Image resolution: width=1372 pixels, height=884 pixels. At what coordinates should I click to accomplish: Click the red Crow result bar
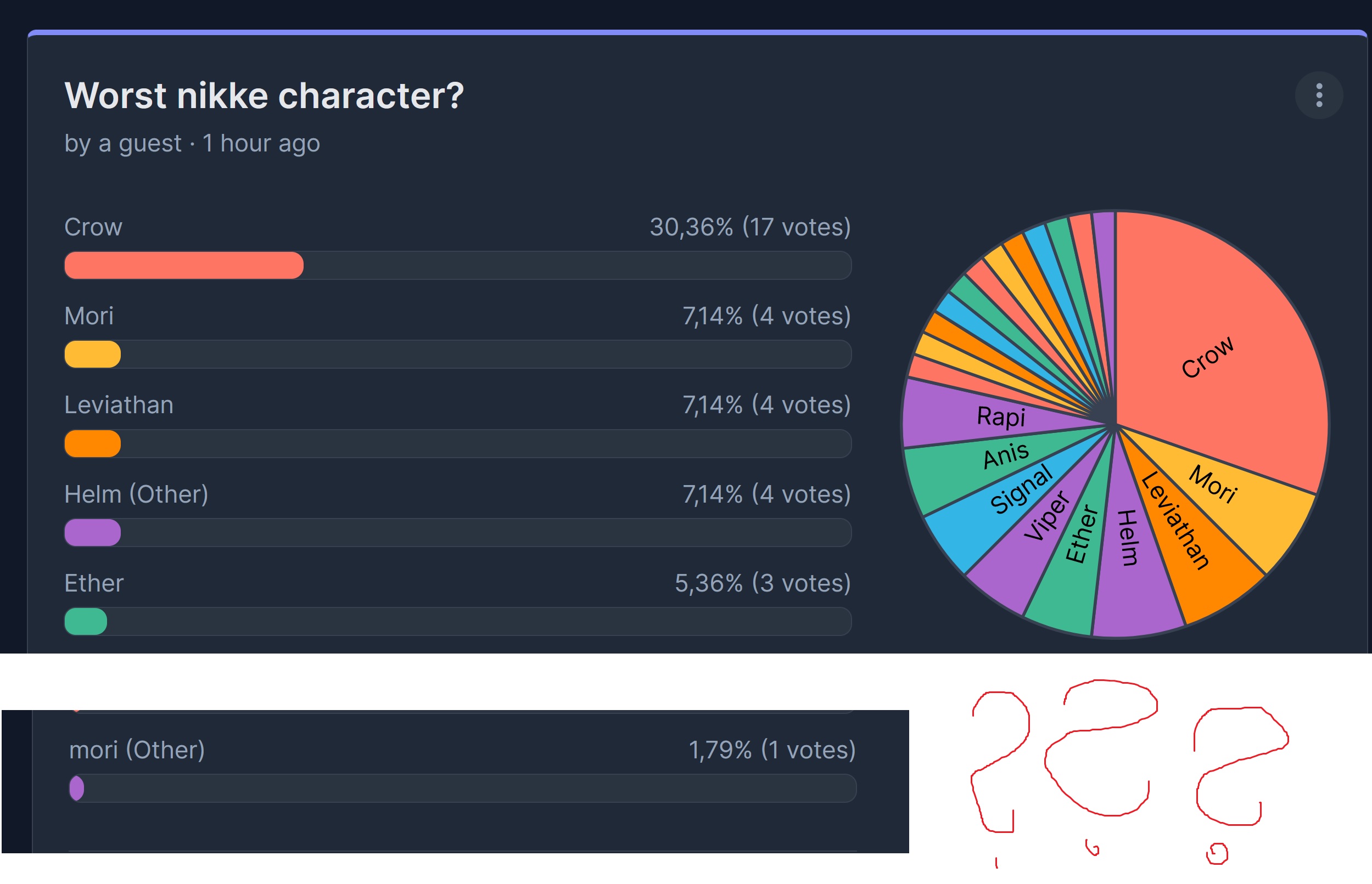pyautogui.click(x=183, y=265)
